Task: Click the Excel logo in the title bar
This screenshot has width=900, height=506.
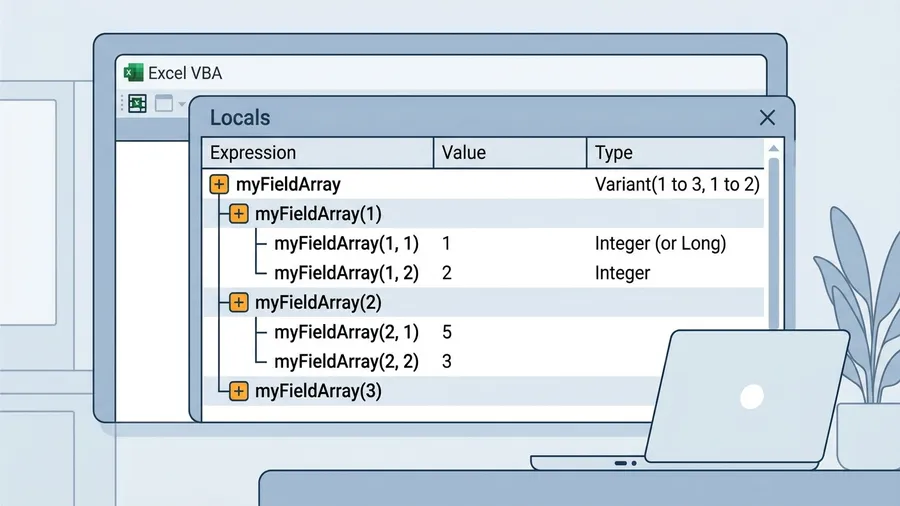Action: 133,73
